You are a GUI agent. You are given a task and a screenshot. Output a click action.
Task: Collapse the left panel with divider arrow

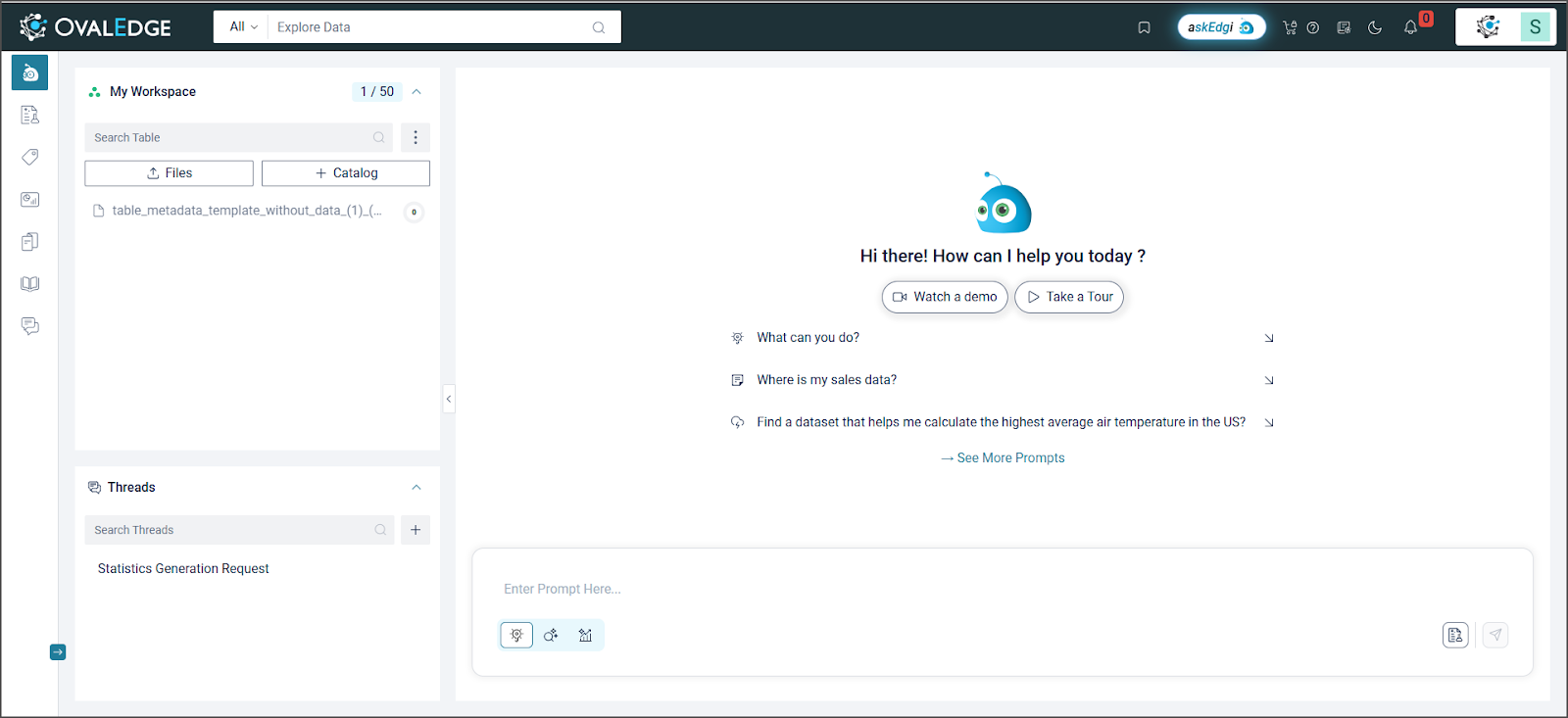coord(449,399)
